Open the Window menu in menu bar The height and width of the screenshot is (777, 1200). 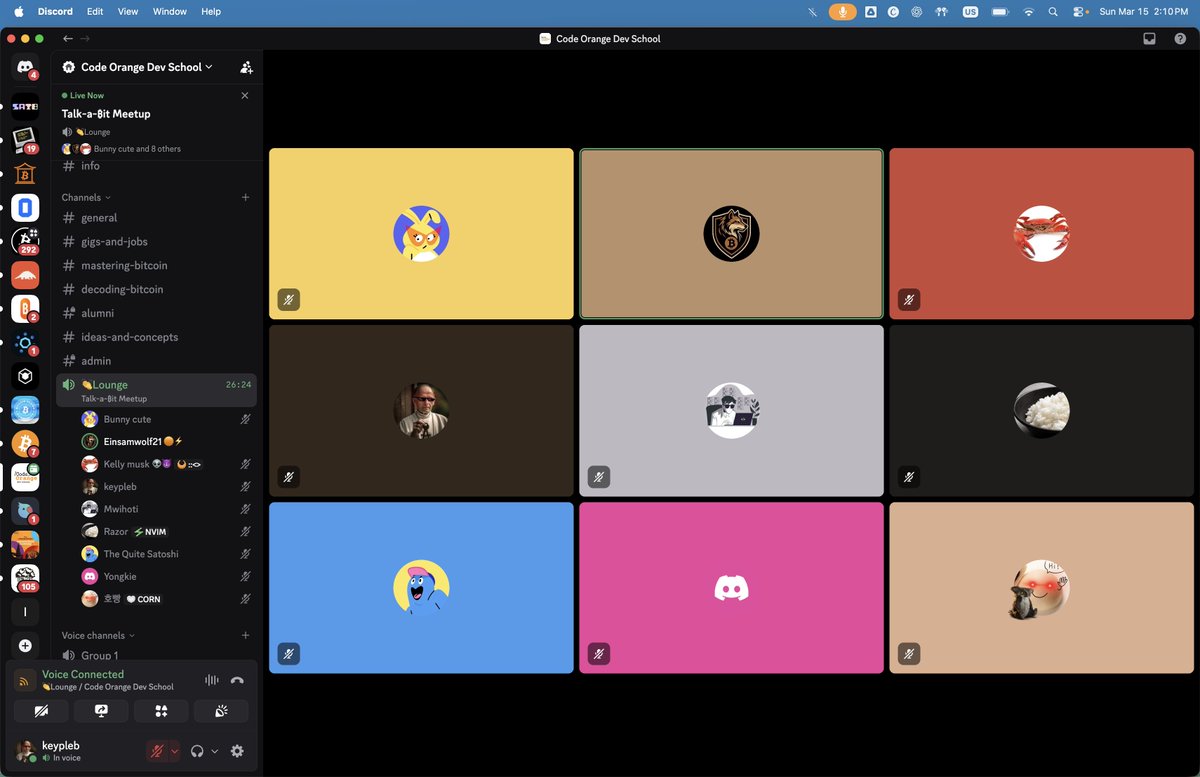coord(170,12)
